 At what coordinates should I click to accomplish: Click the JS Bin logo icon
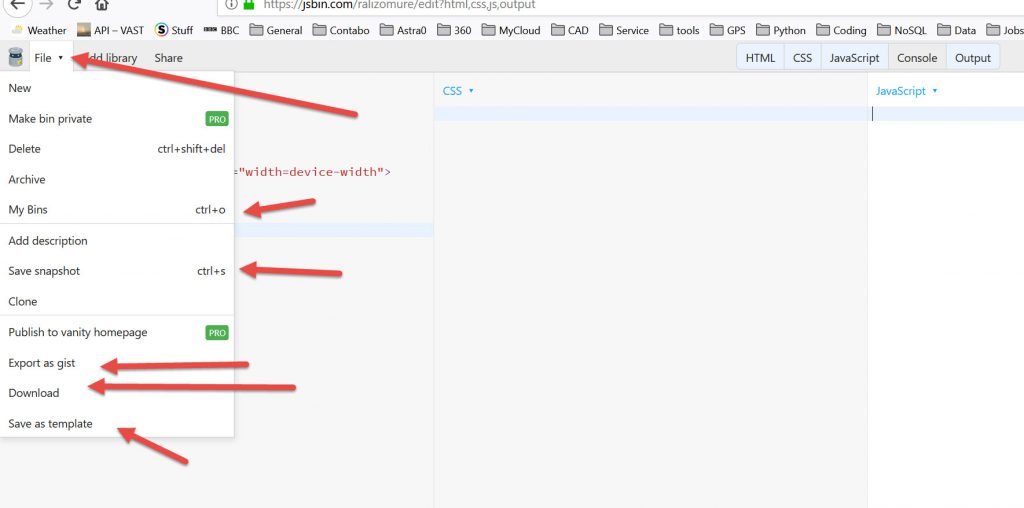(x=15, y=58)
